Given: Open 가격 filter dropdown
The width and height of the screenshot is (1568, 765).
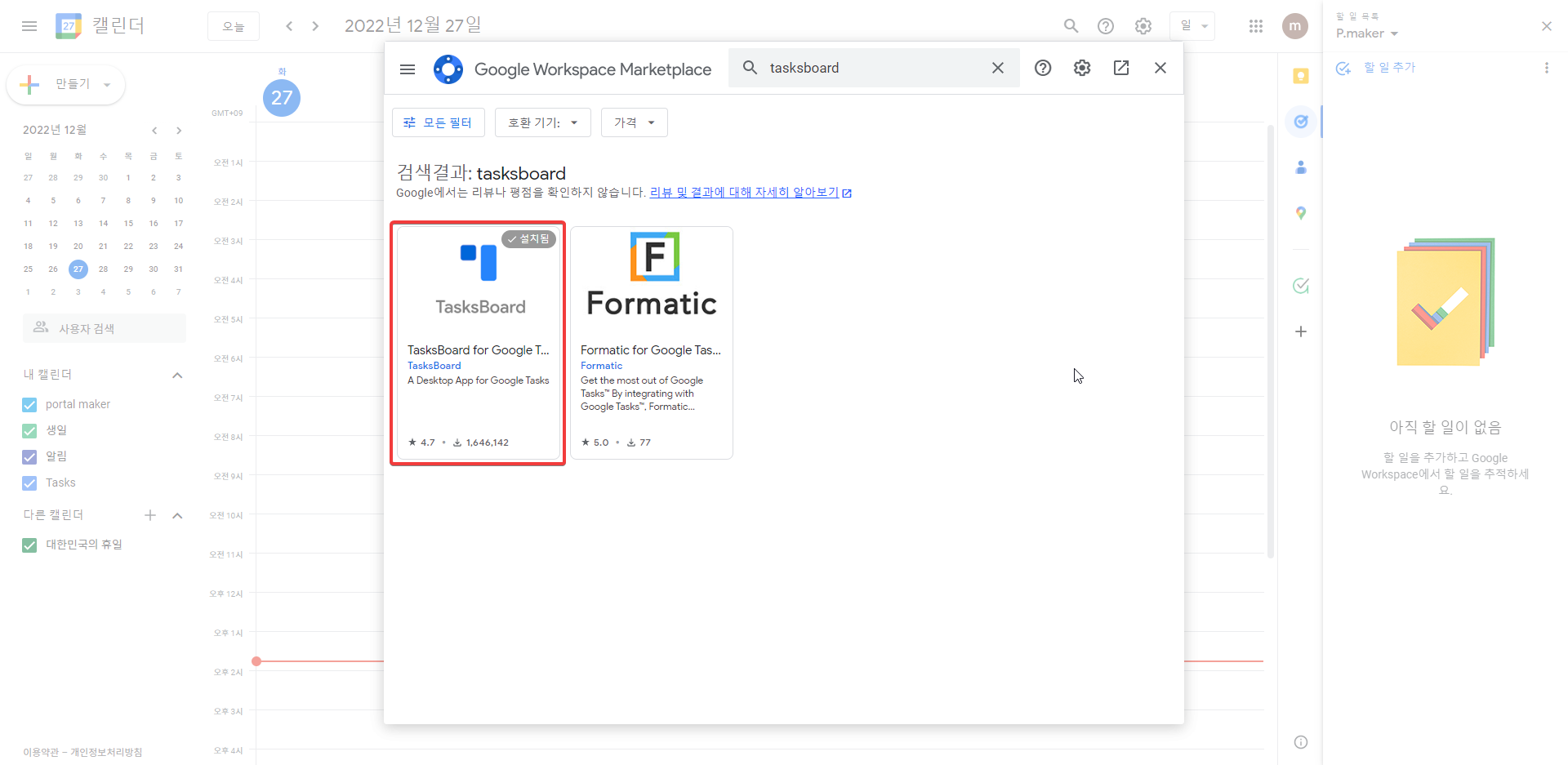Looking at the screenshot, I should click(634, 122).
